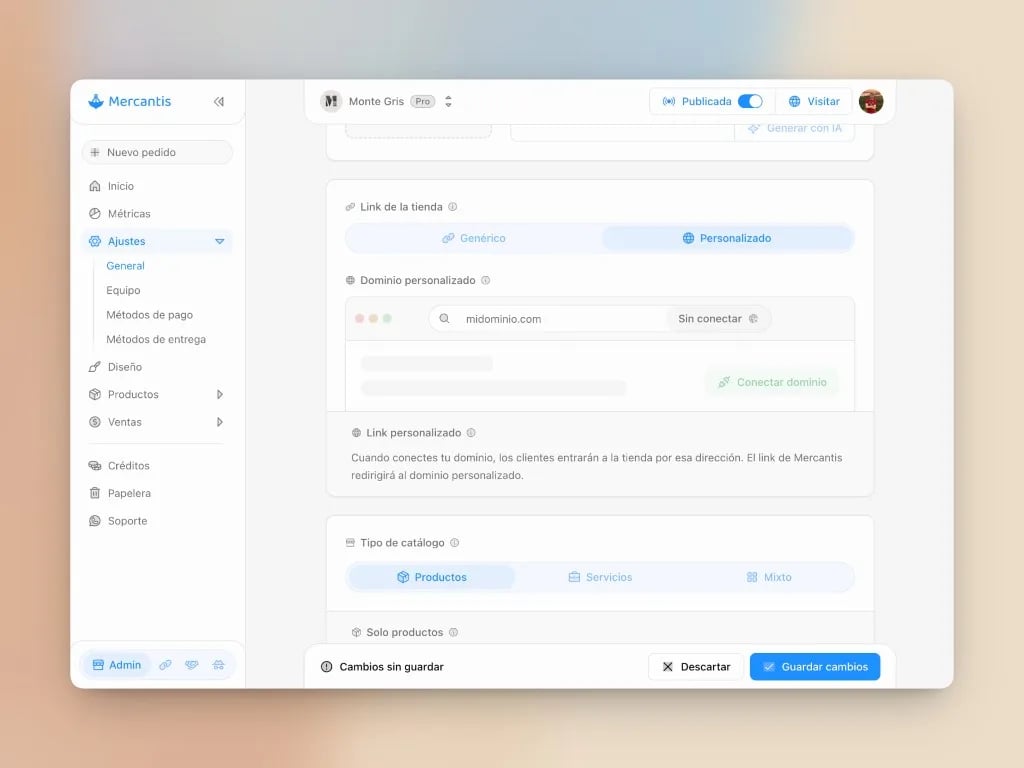Click the Papelera trash icon
Screen dimensions: 1024x768
point(95,493)
